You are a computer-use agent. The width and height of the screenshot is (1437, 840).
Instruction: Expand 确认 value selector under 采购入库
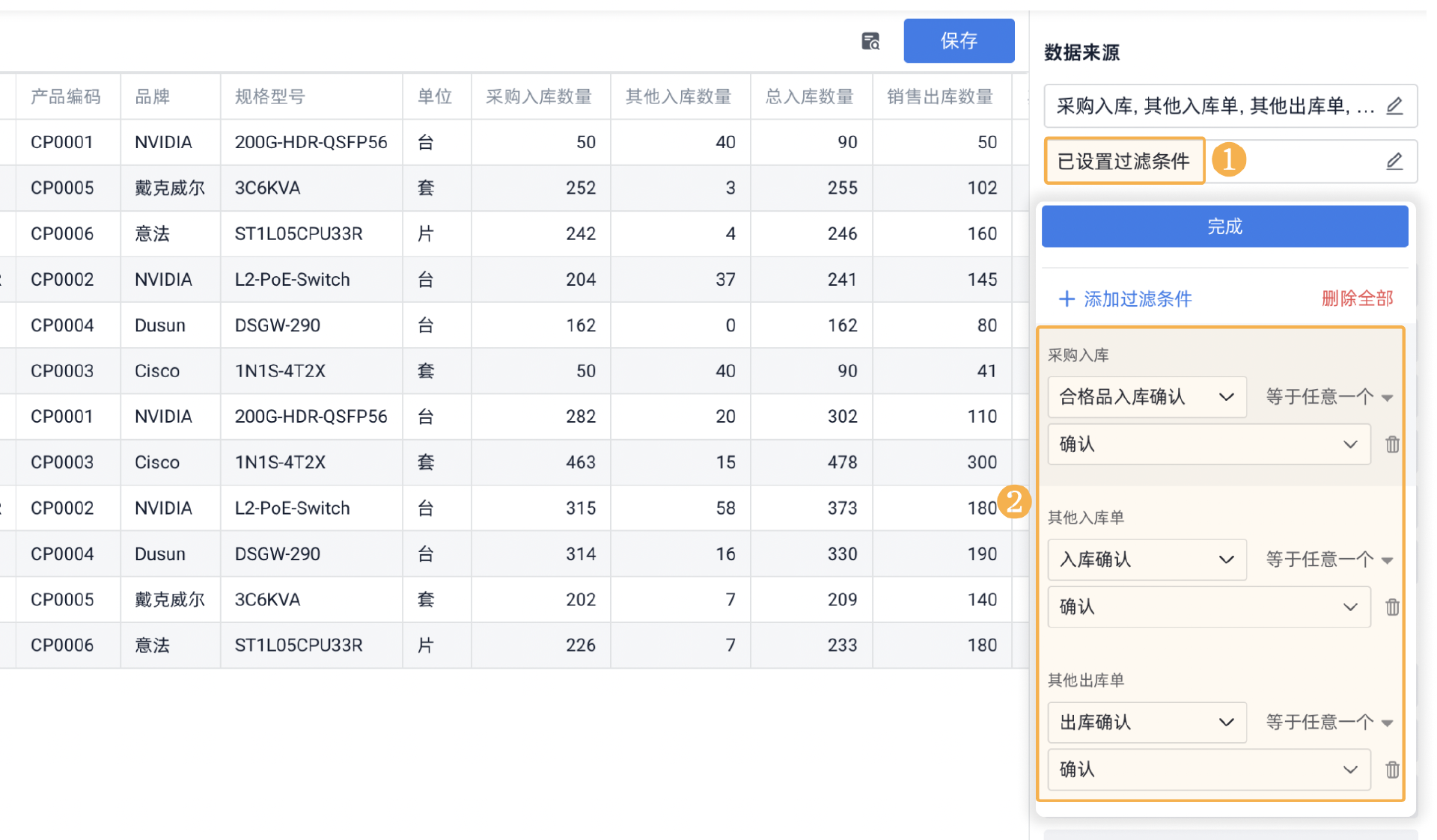click(x=1208, y=444)
